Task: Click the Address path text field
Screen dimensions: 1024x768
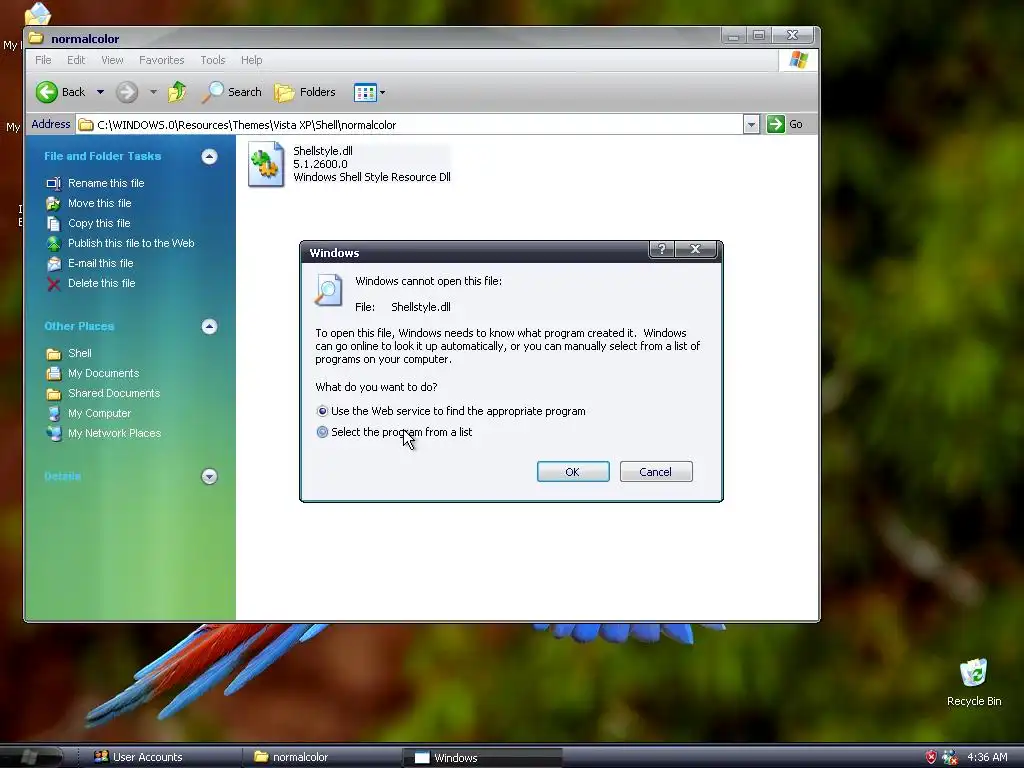Action: [409, 124]
